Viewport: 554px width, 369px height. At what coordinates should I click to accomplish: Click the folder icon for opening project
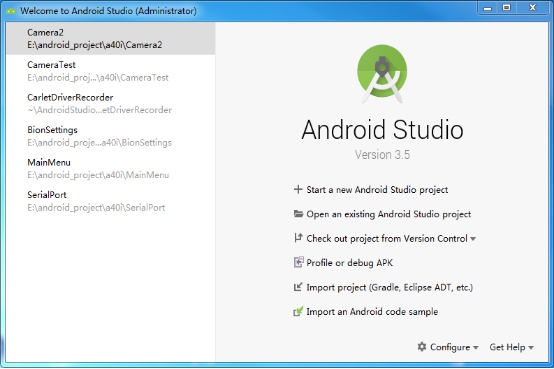[x=298, y=214]
